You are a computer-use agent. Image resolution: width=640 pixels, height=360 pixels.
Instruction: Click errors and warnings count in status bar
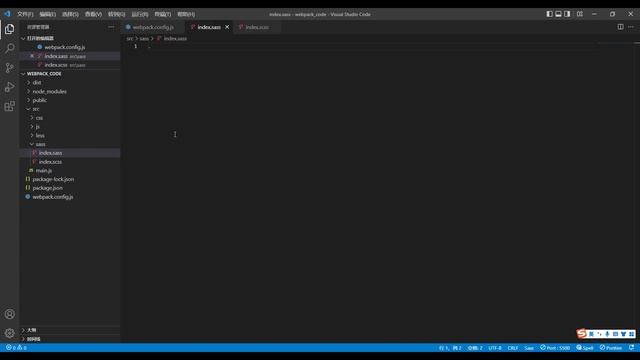click(x=16, y=348)
